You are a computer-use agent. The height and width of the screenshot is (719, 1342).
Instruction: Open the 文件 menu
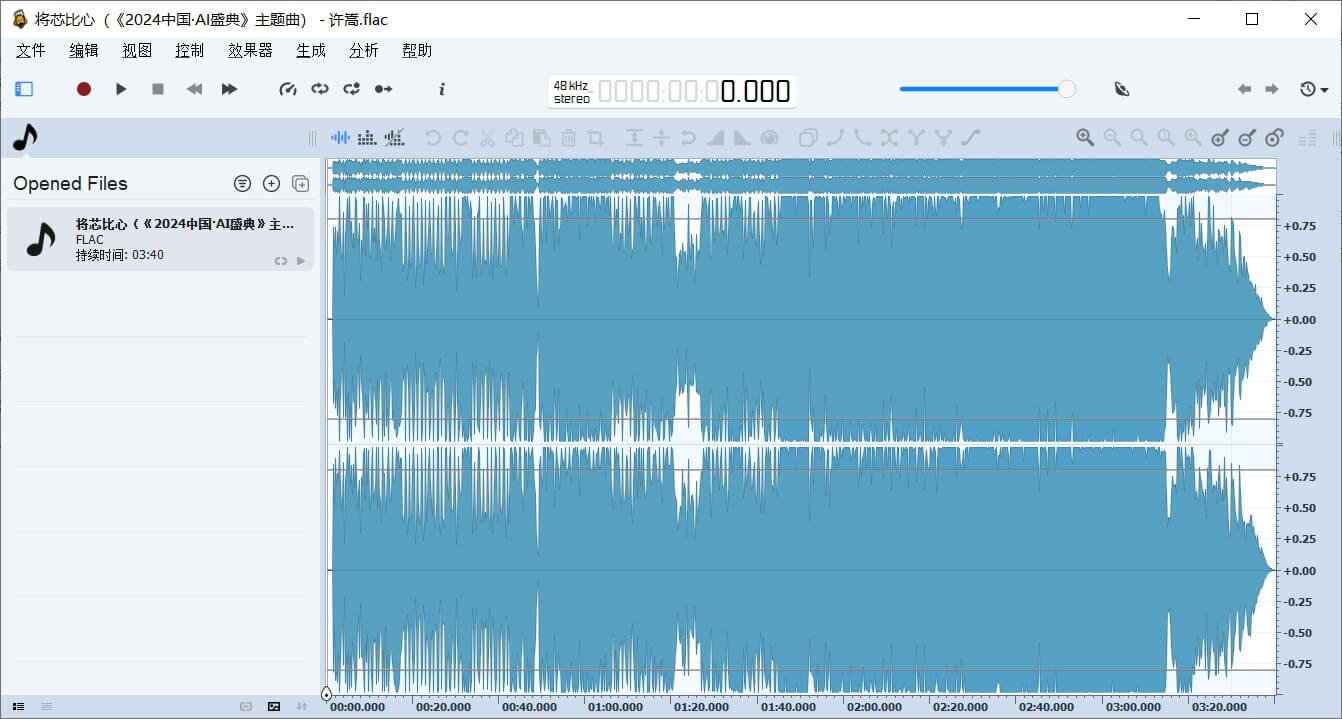(x=31, y=51)
